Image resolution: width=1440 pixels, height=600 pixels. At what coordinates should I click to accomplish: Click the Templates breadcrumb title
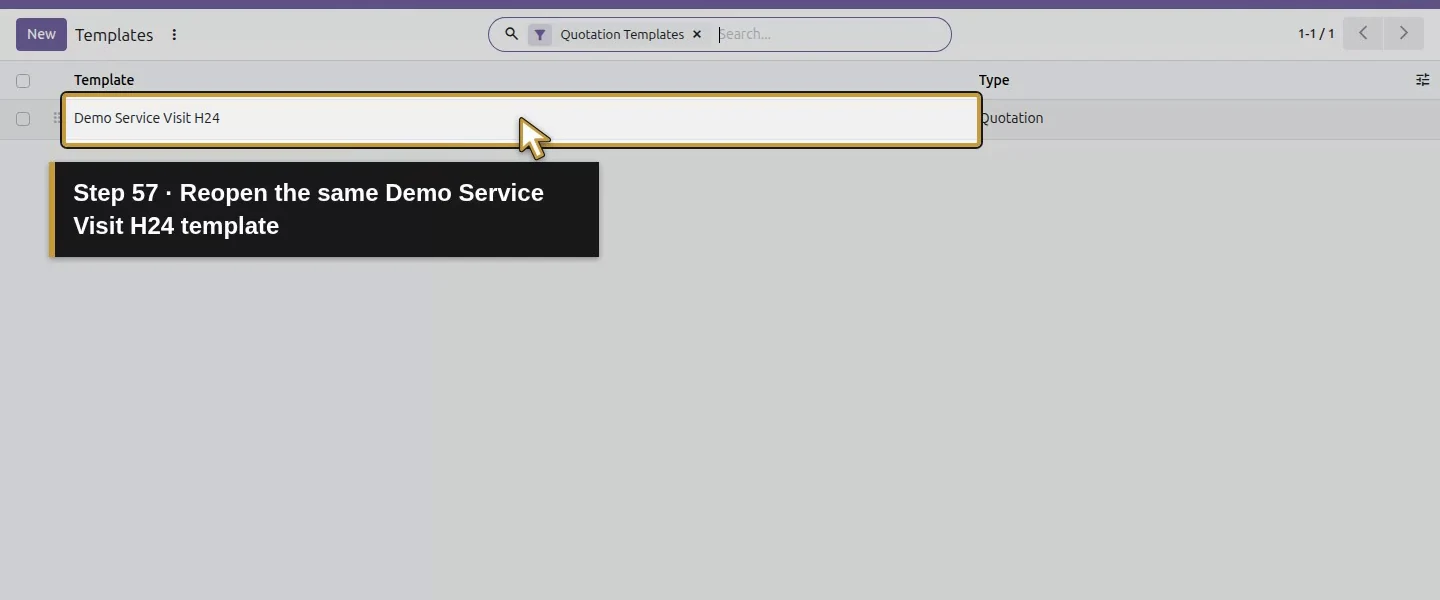coord(114,35)
